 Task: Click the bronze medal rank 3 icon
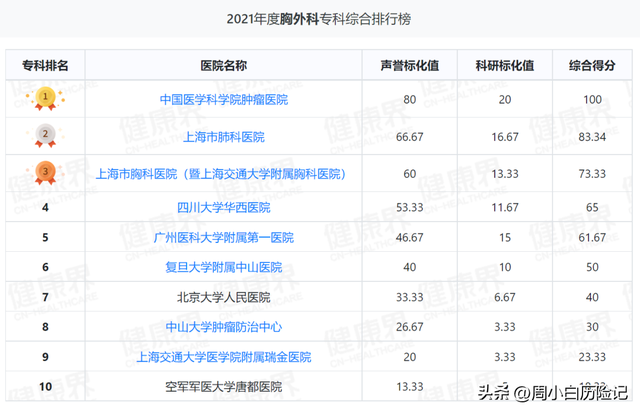click(45, 173)
